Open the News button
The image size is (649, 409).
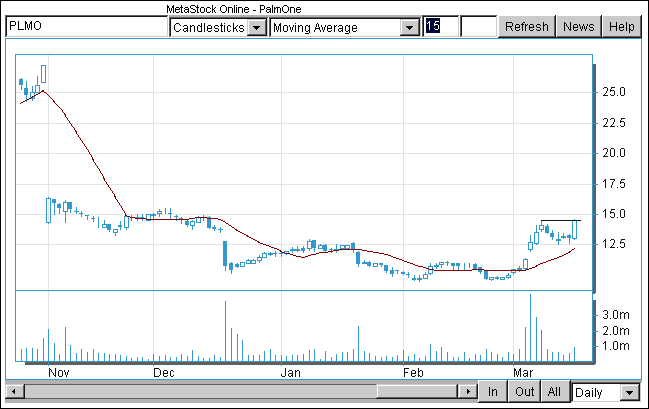[578, 26]
